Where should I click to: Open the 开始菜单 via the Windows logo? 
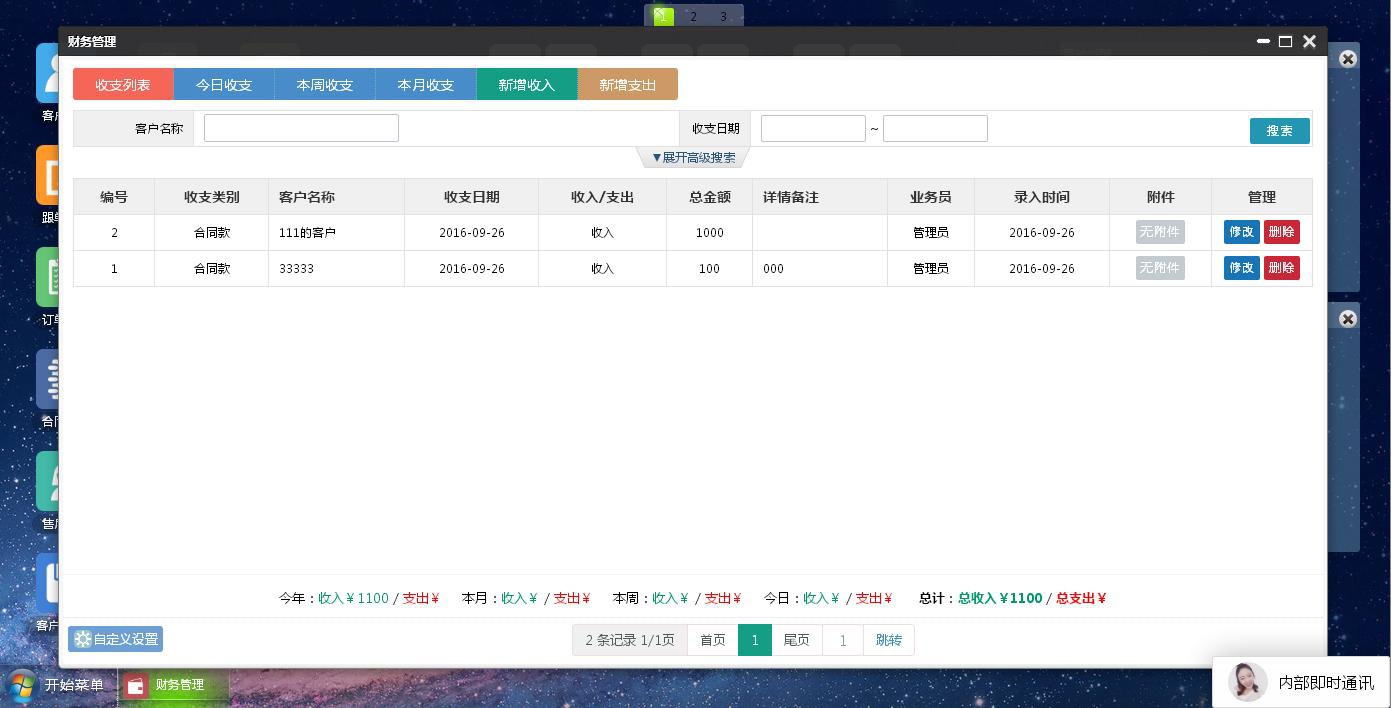click(x=20, y=685)
